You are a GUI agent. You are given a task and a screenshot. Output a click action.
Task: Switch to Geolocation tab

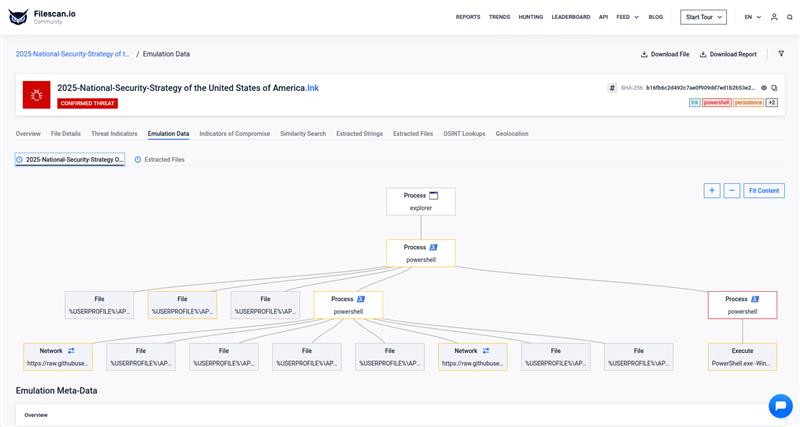[x=512, y=134]
